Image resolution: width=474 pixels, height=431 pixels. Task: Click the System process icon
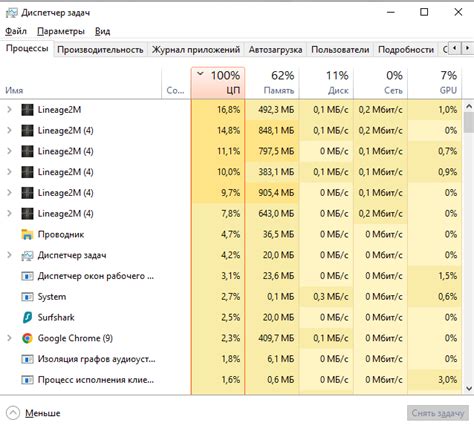click(27, 297)
